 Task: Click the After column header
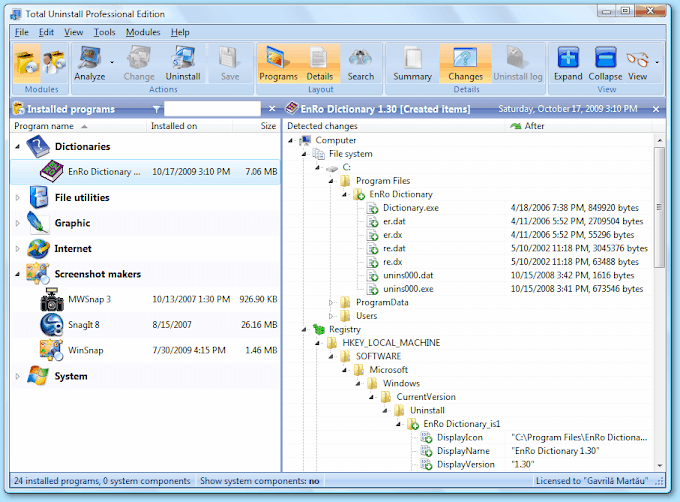[x=579, y=126]
